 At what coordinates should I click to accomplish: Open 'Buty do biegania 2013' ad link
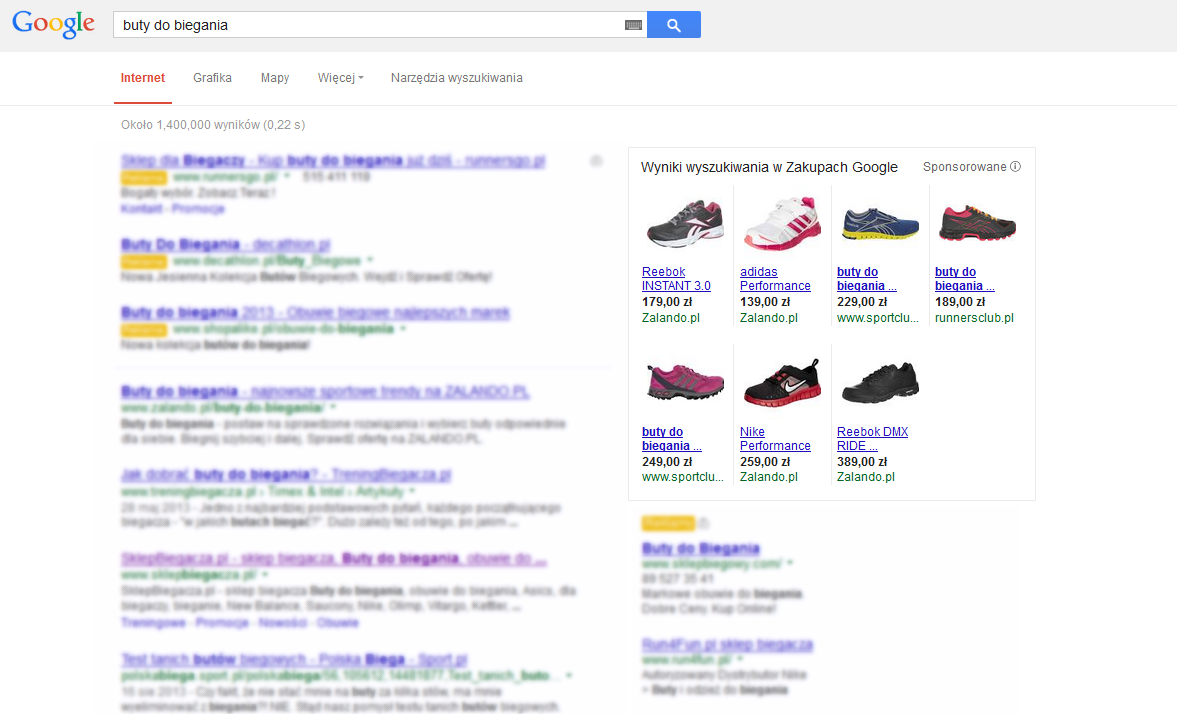point(315,312)
